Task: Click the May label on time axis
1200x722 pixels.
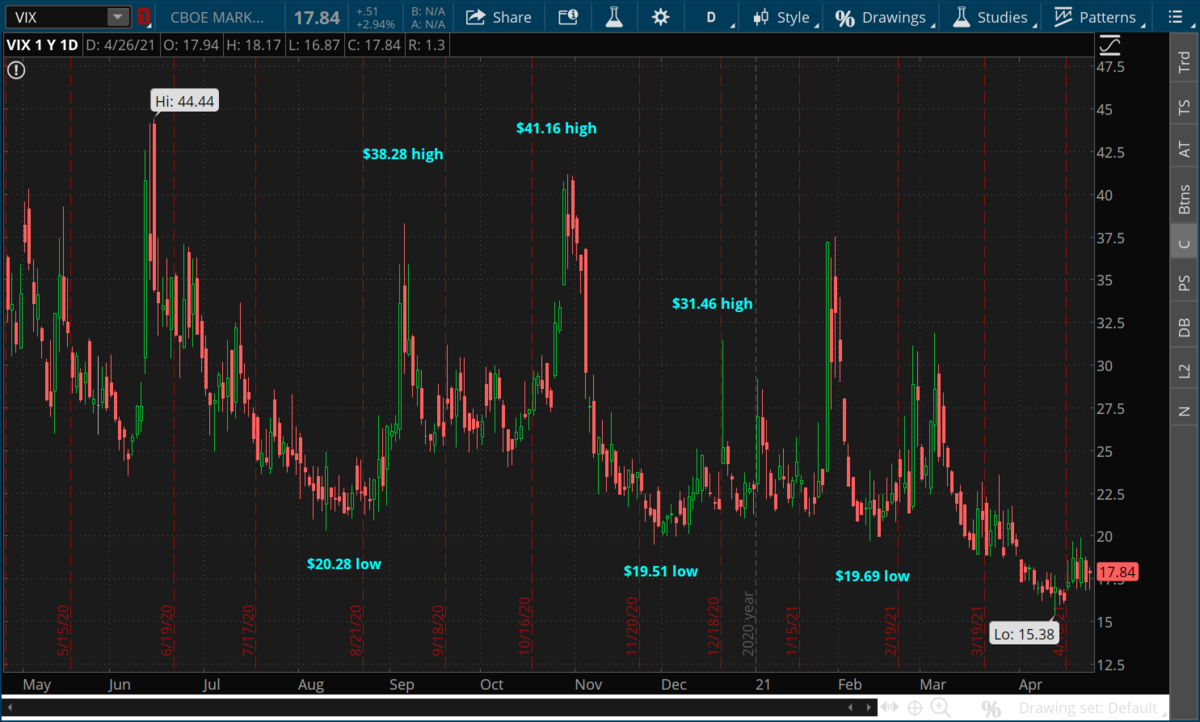Action: pyautogui.click(x=36, y=685)
